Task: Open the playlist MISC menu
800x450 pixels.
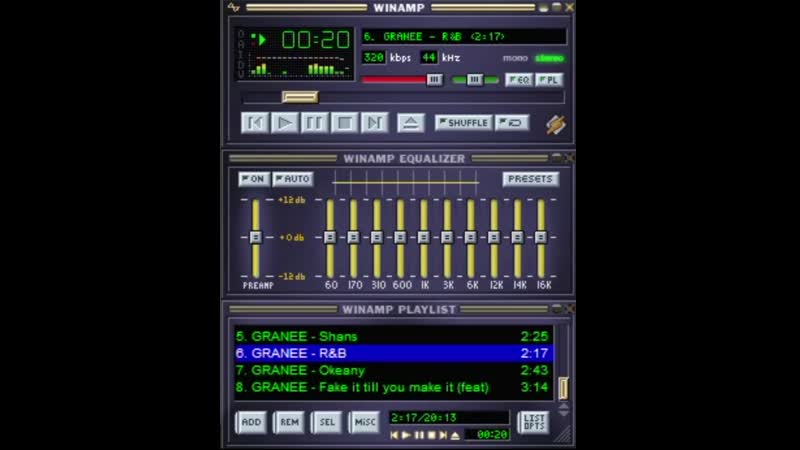Action: click(x=364, y=422)
